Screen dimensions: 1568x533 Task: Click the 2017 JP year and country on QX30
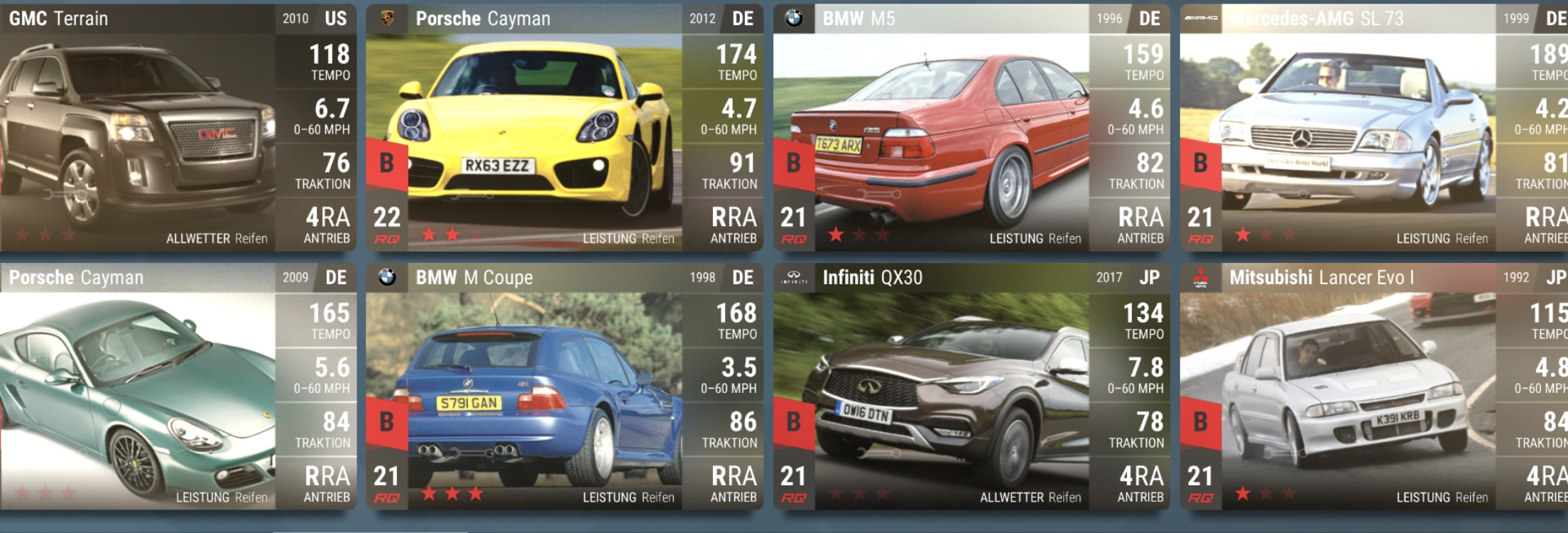[1128, 277]
